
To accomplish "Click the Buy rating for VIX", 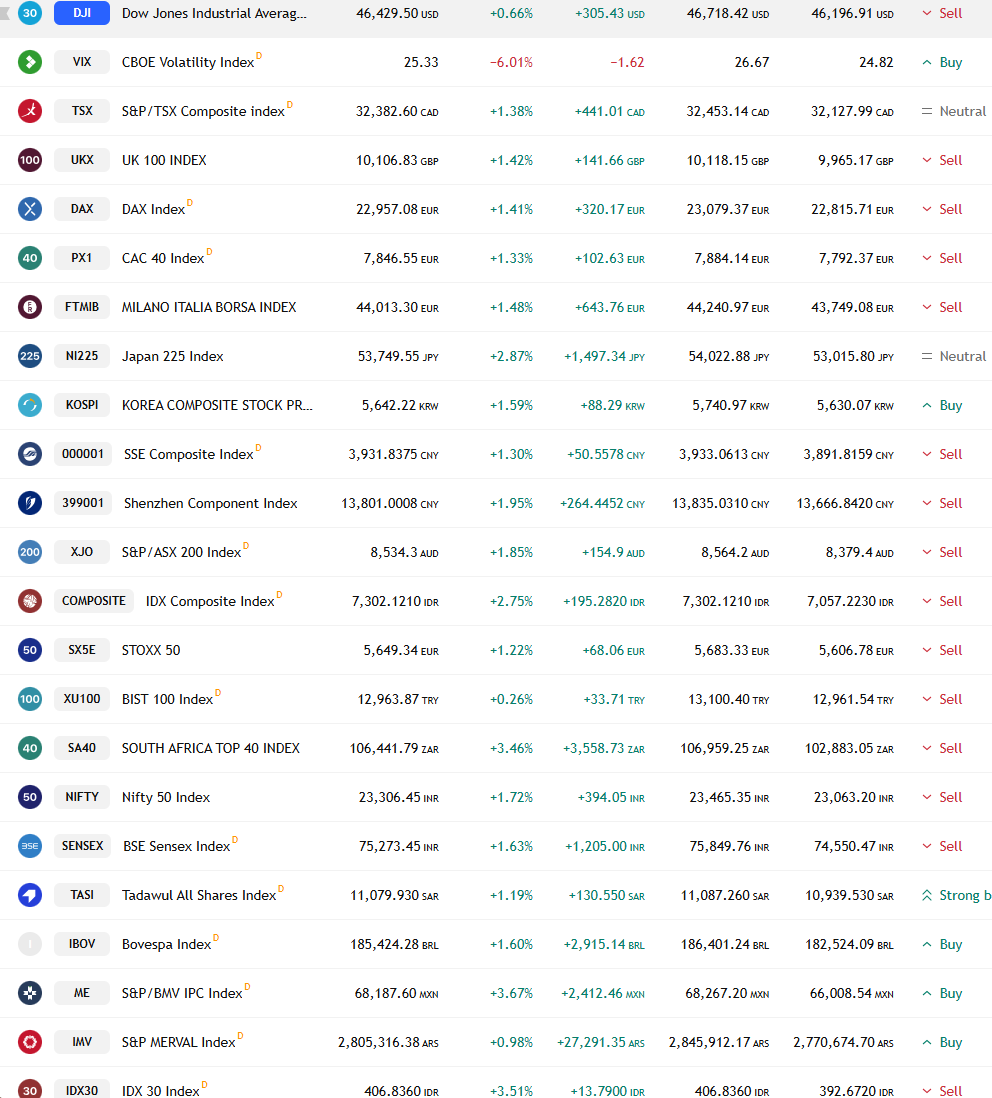I will [942, 62].
